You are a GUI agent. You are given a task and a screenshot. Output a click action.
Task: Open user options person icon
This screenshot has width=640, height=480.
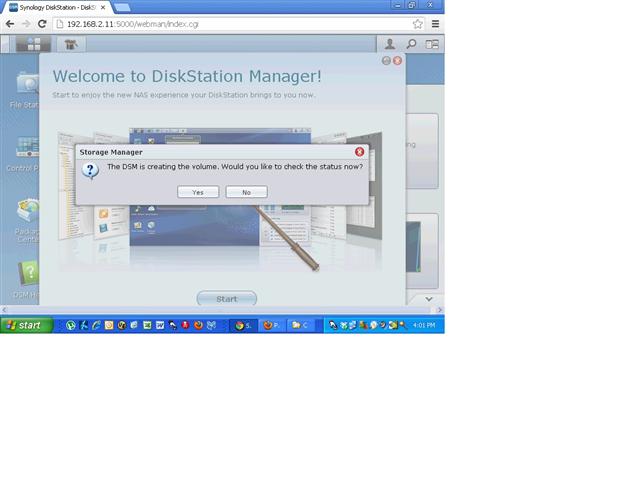click(390, 44)
